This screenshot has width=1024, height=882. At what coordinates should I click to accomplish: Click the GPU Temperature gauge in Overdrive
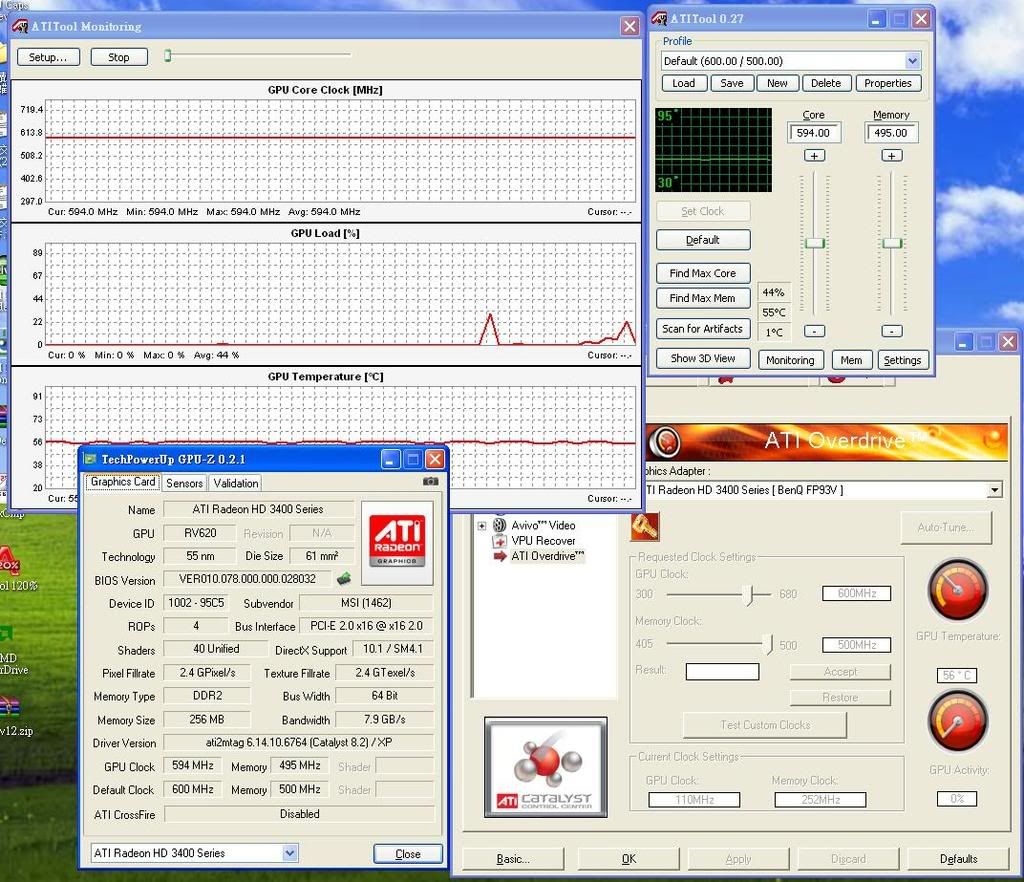[957, 590]
